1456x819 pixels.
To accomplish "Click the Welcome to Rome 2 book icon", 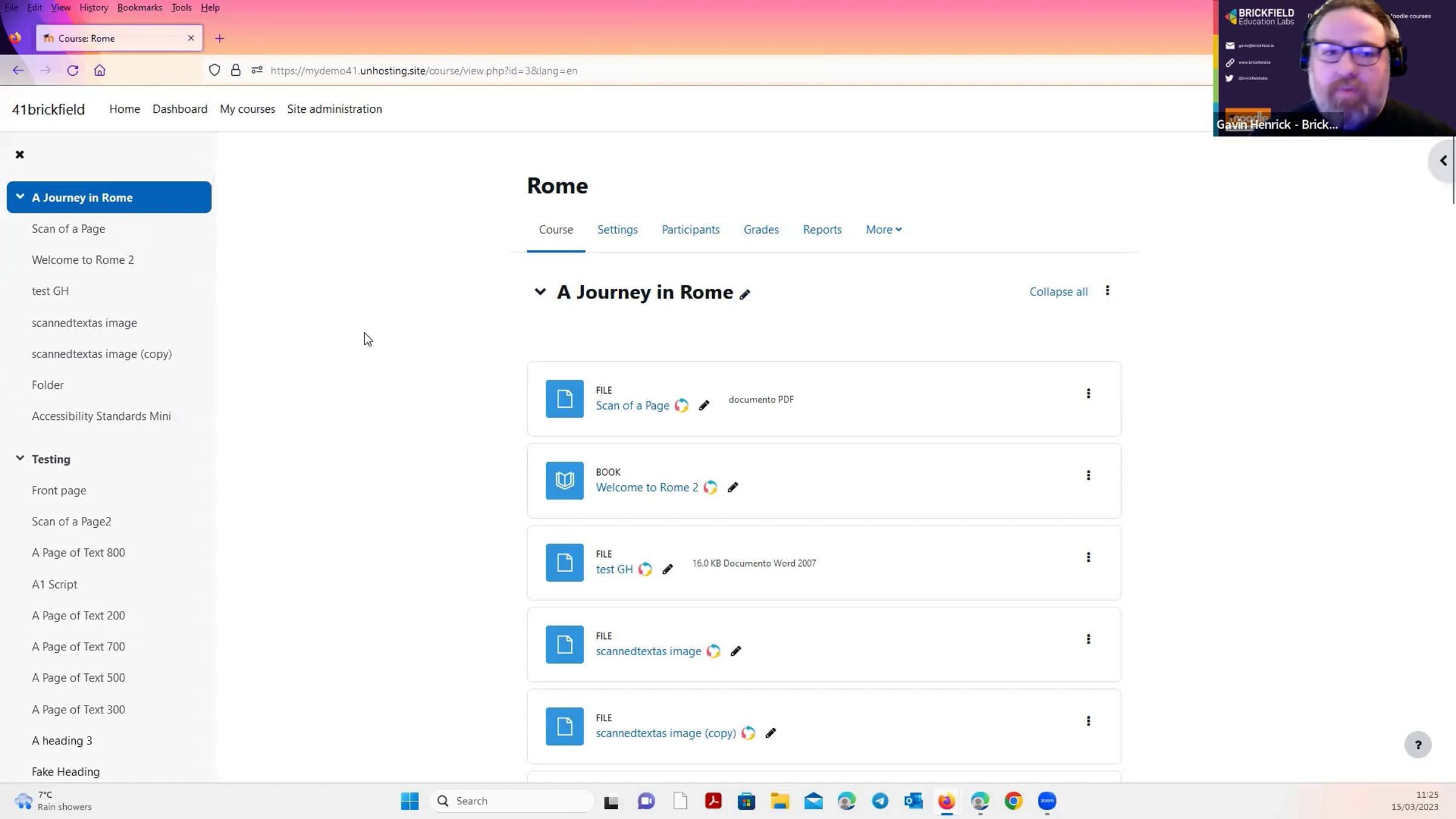I will 565,480.
